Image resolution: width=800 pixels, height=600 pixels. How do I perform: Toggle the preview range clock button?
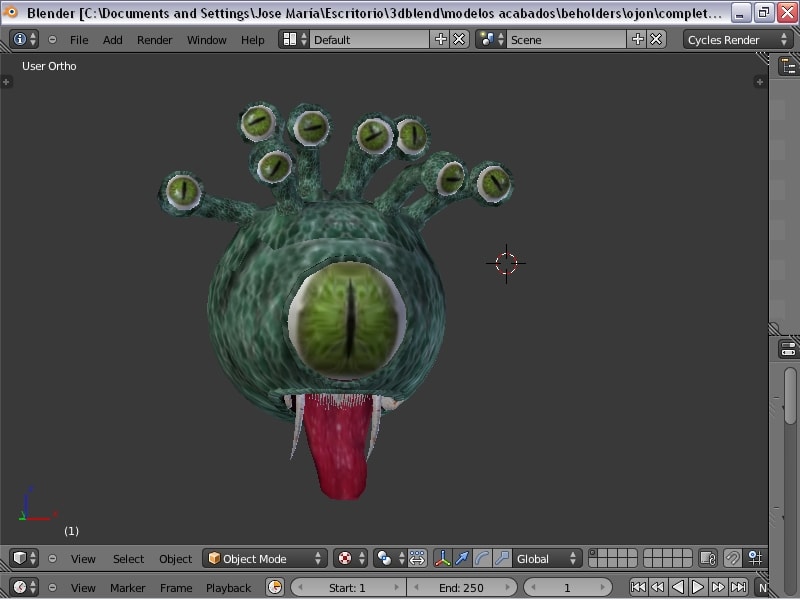tap(275, 587)
